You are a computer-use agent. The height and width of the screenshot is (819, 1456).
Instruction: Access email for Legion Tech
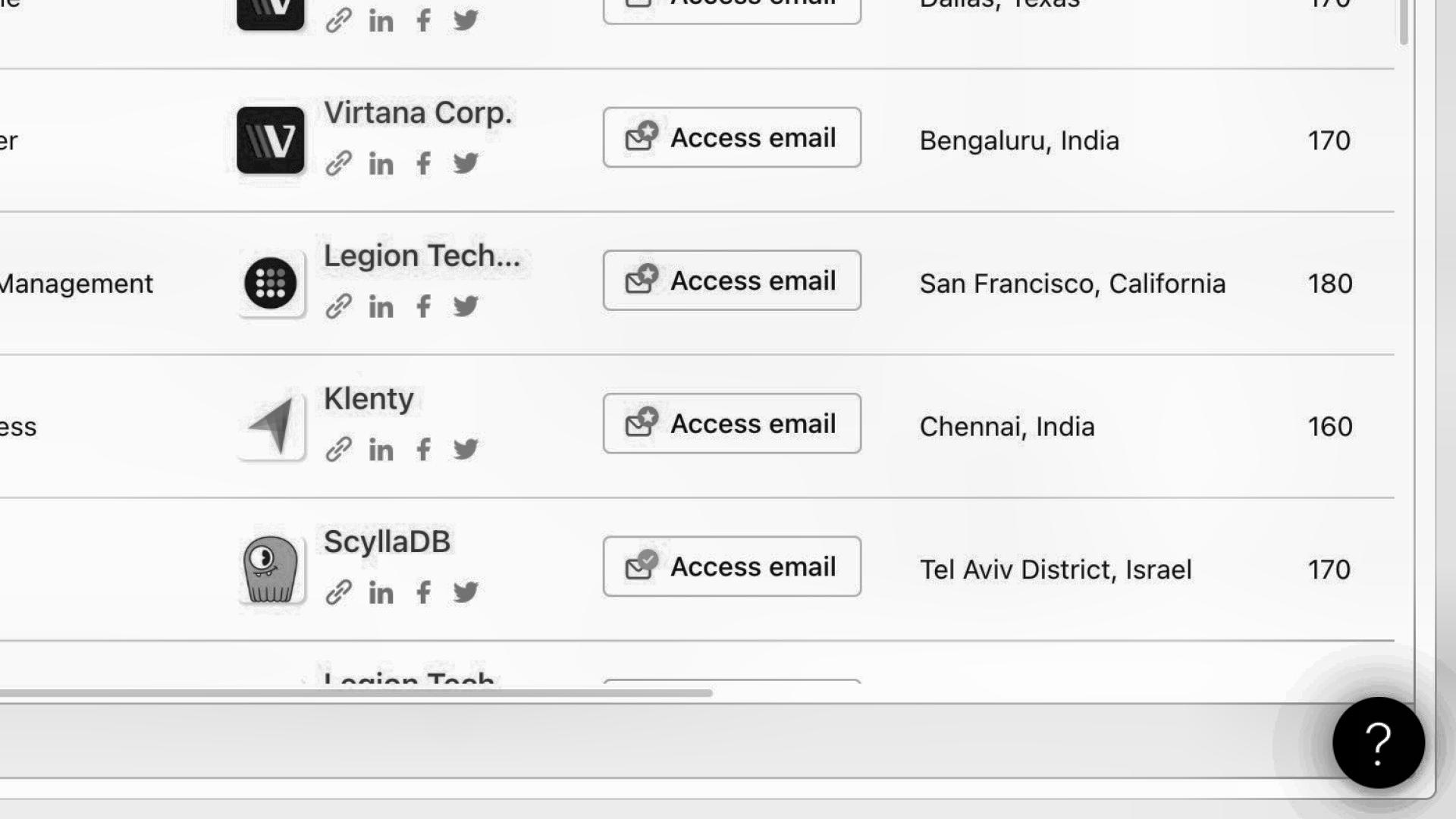(731, 280)
